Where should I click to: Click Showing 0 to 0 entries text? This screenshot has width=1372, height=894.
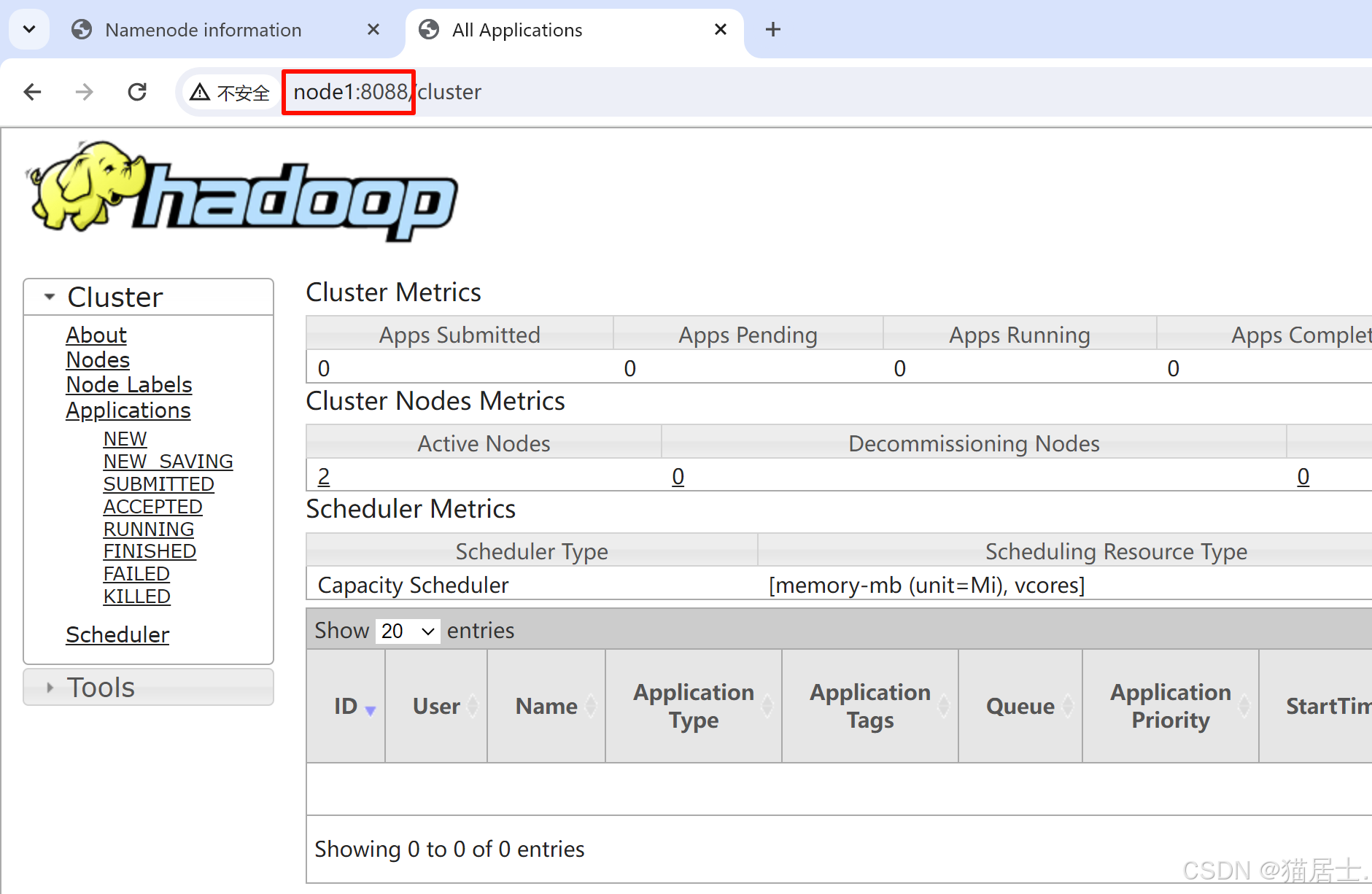pos(449,849)
